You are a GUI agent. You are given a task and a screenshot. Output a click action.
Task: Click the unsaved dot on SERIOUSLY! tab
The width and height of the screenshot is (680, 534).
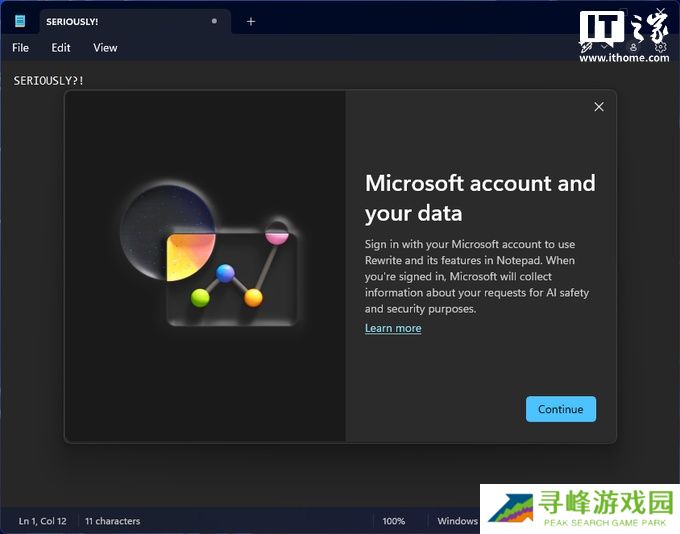(x=214, y=21)
